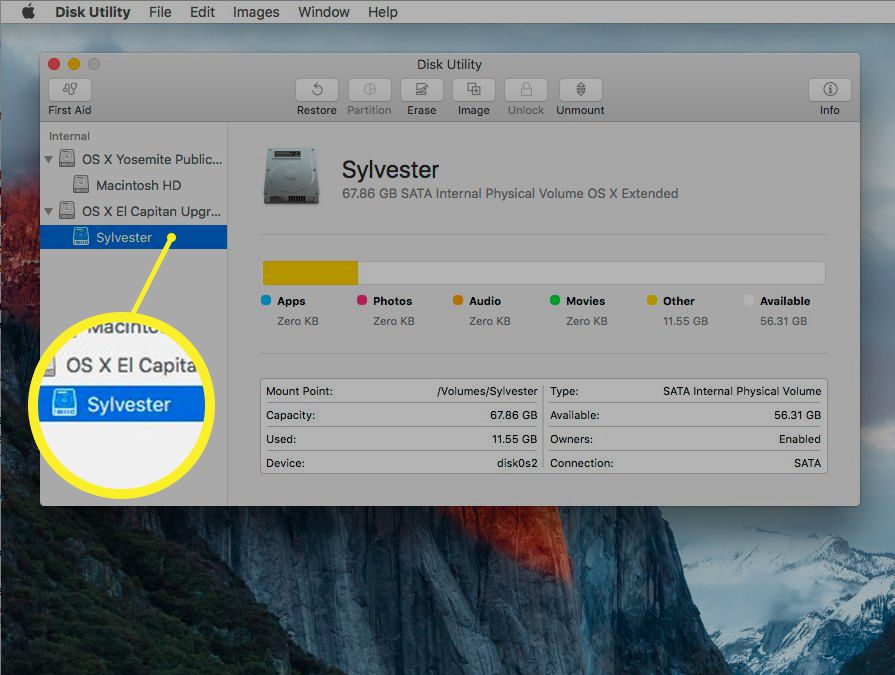Viewport: 895px width, 675px height.
Task: Collapse the OS X El Capitan disk triangle
Action: pyautogui.click(x=49, y=211)
